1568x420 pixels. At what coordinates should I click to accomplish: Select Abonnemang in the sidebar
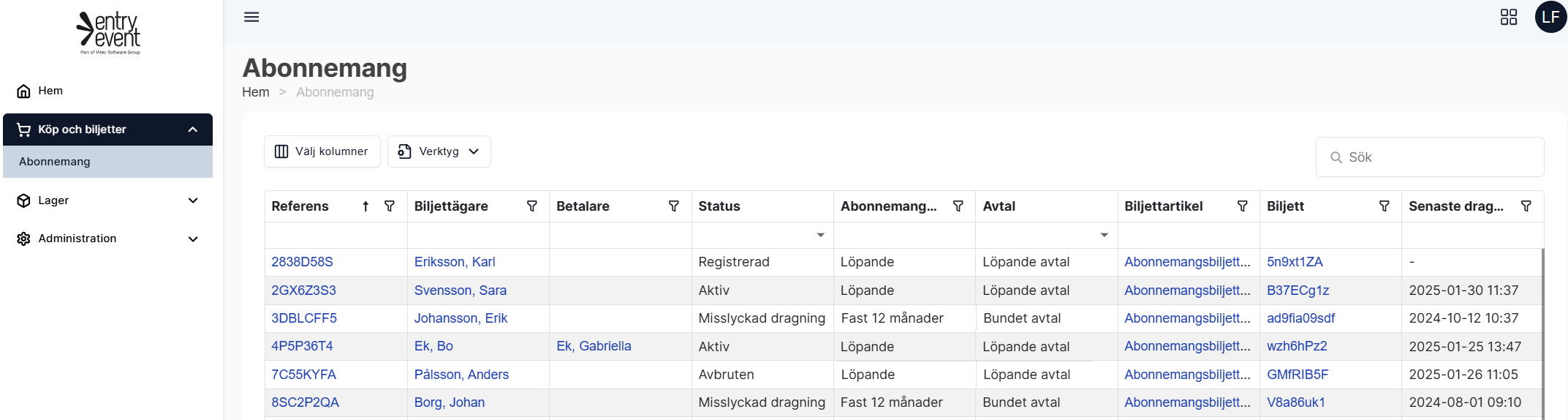55,162
